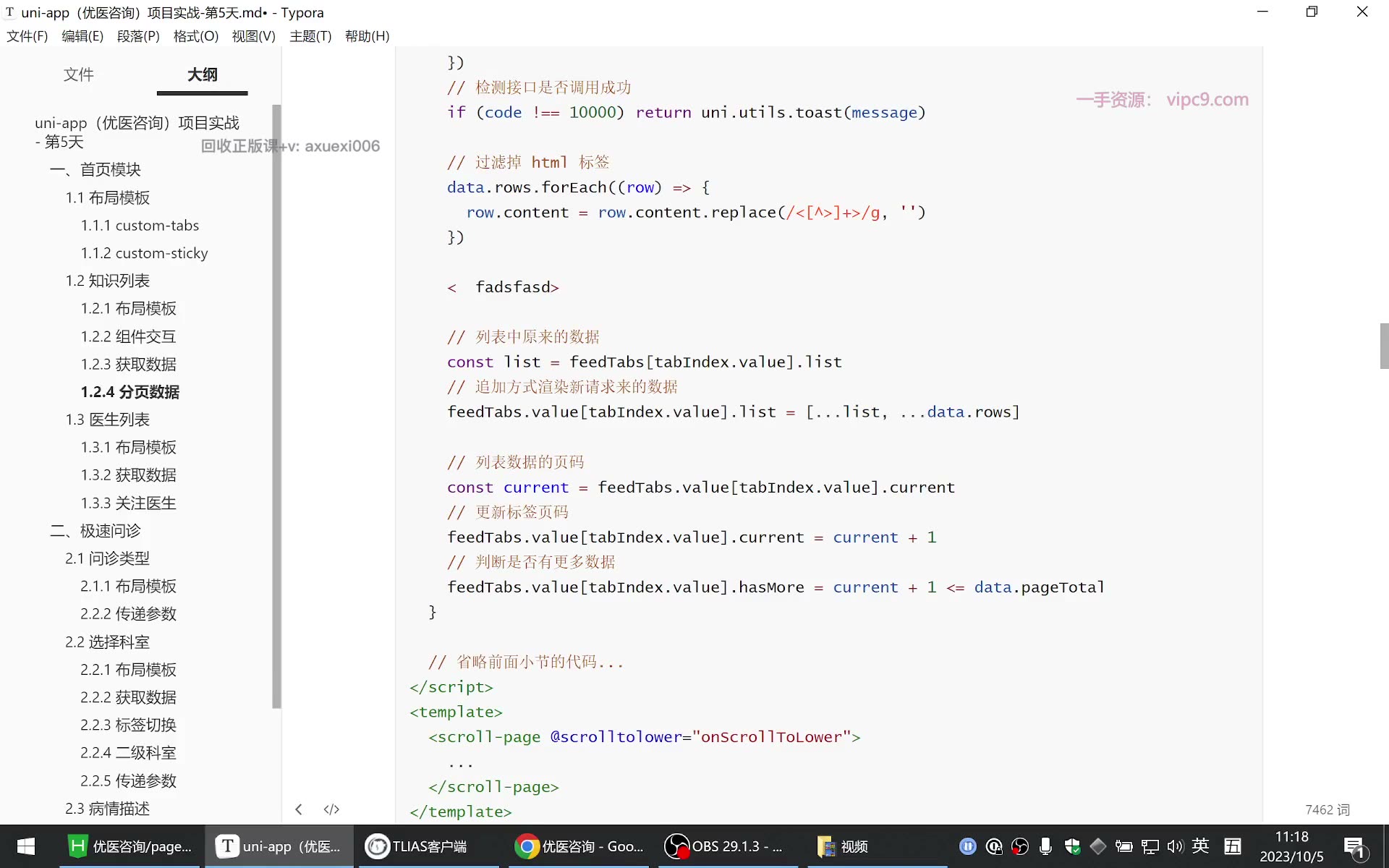Toggle source code mode icon
The width and height of the screenshot is (1389, 868).
click(x=331, y=809)
